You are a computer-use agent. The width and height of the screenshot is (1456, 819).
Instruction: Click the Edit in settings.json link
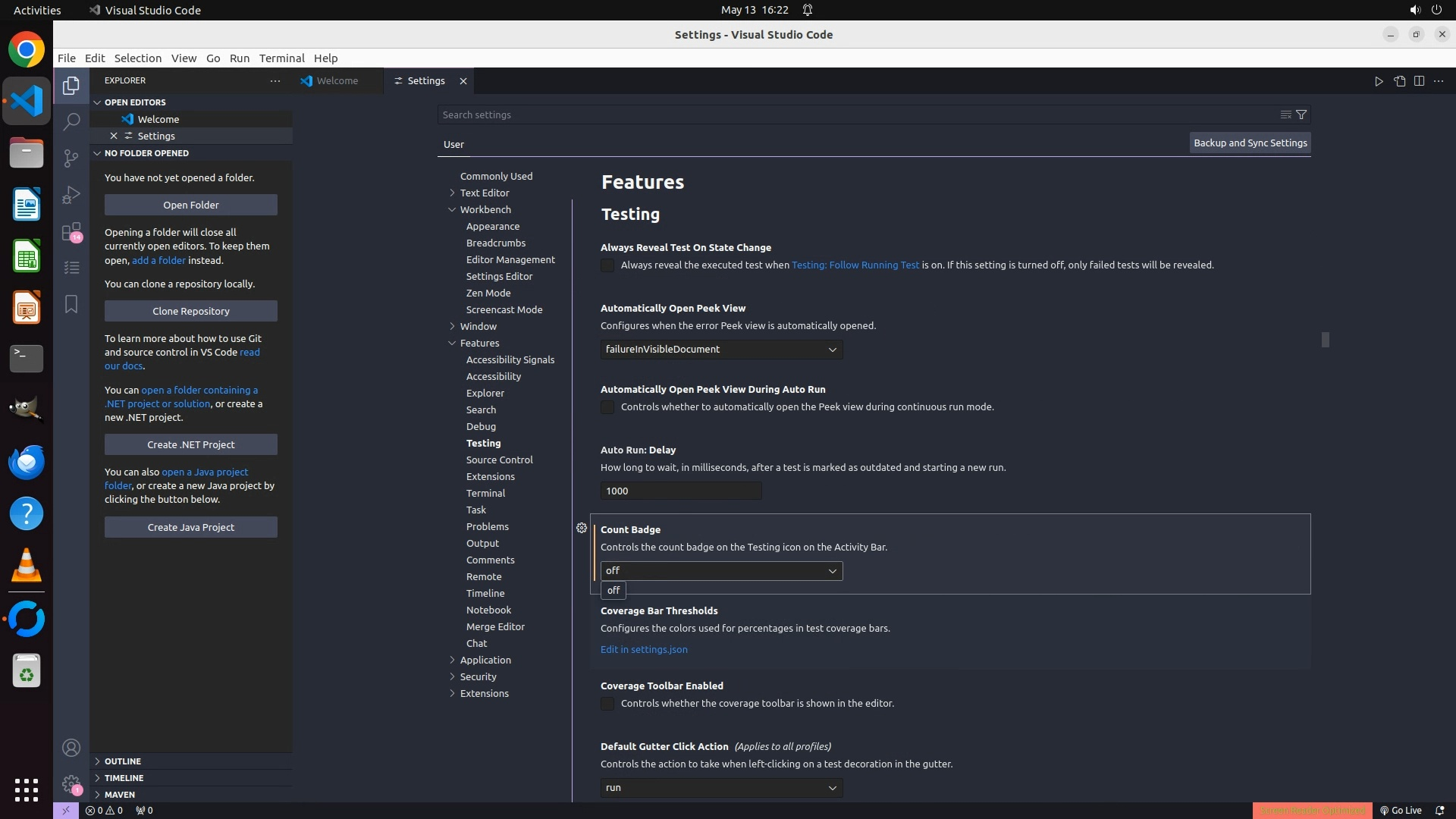coord(644,649)
